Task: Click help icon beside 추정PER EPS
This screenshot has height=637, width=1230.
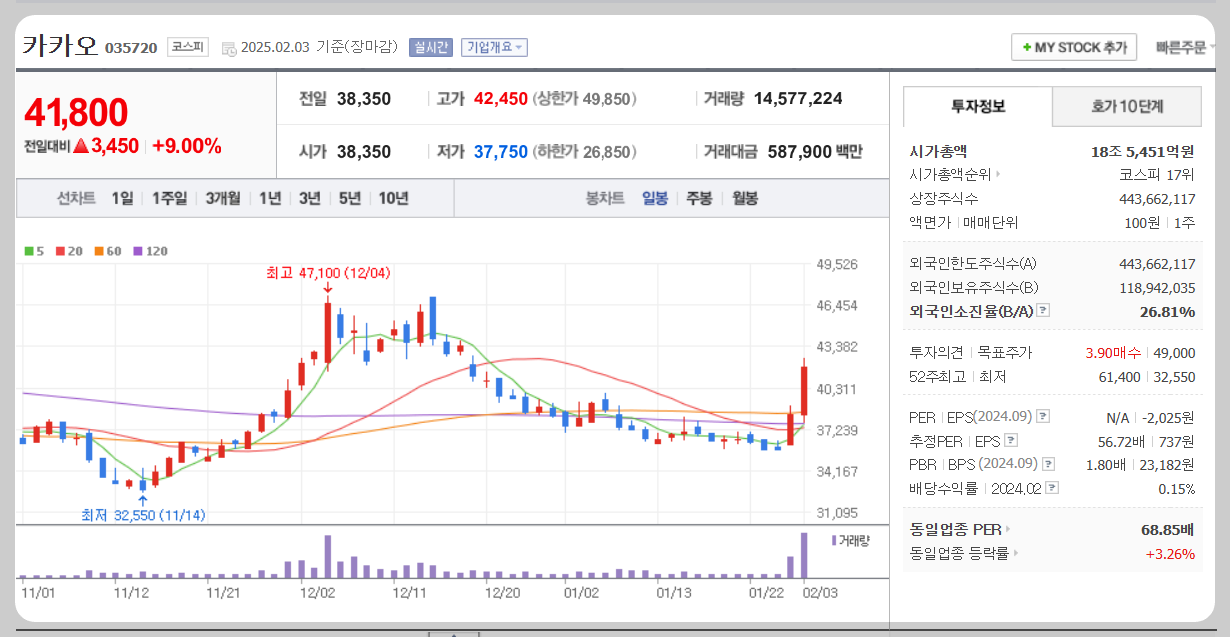Action: pyautogui.click(x=1010, y=440)
